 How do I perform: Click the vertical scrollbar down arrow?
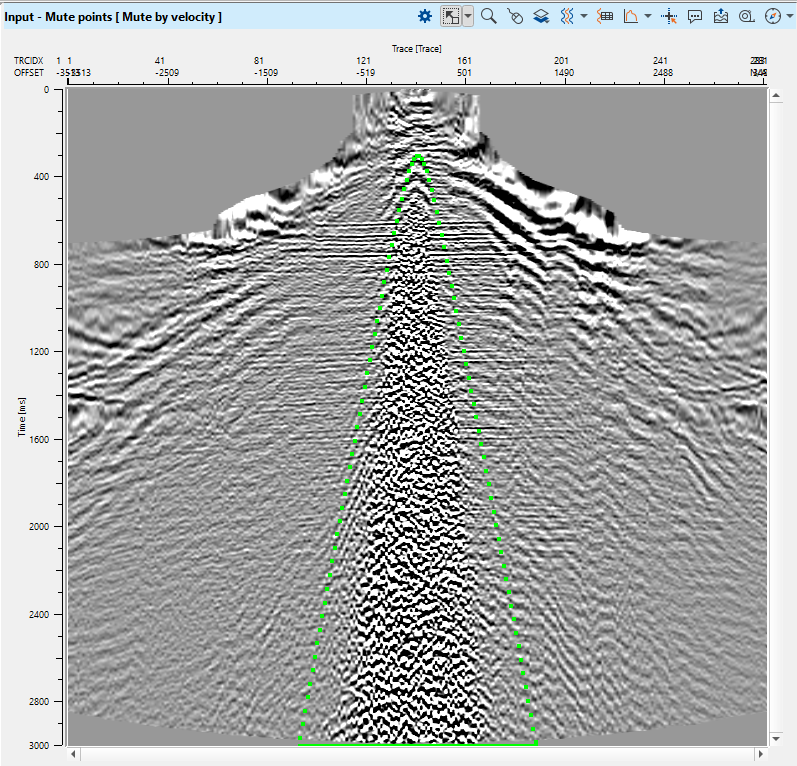776,739
